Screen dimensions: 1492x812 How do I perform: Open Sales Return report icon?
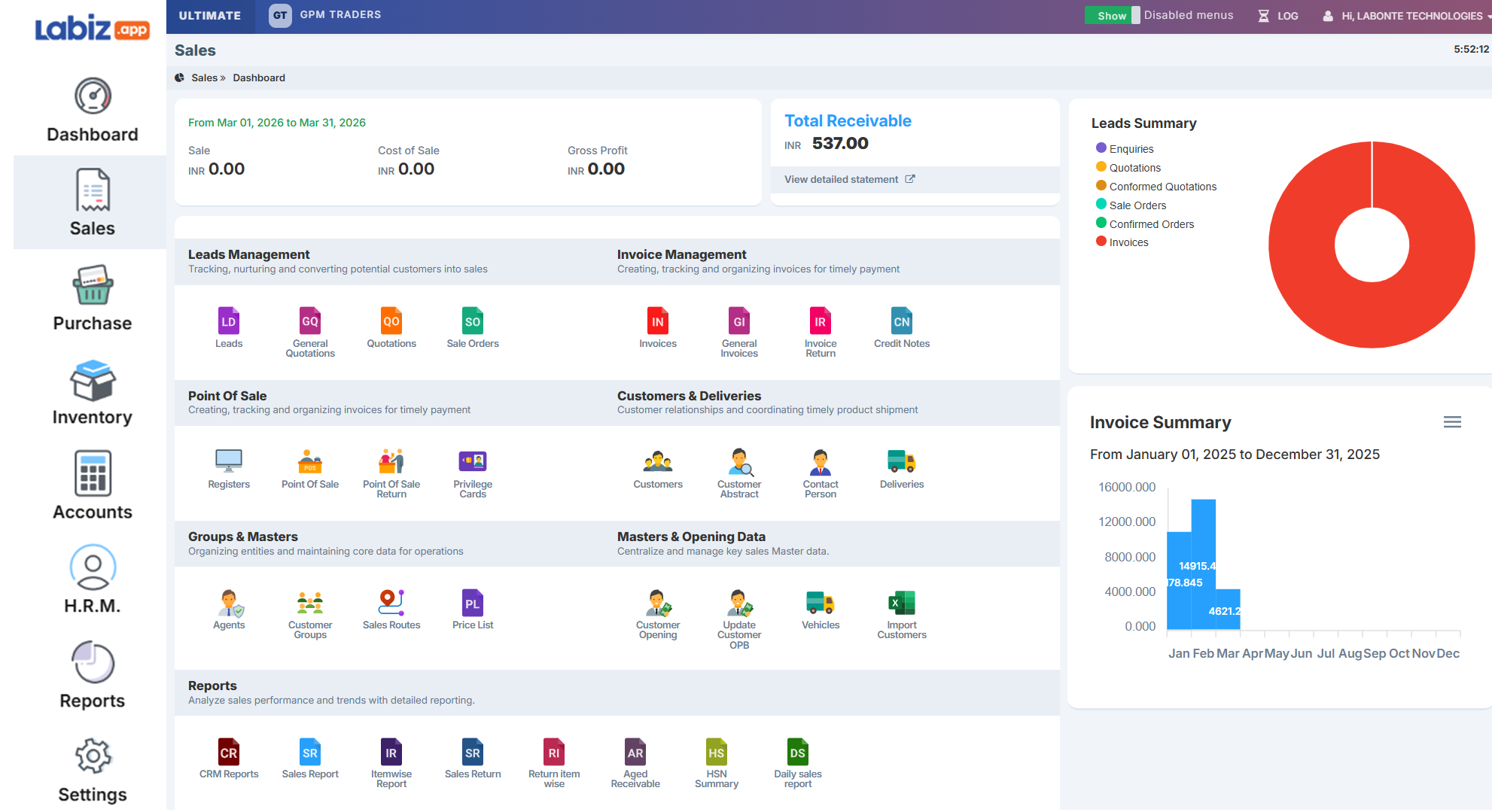[473, 752]
